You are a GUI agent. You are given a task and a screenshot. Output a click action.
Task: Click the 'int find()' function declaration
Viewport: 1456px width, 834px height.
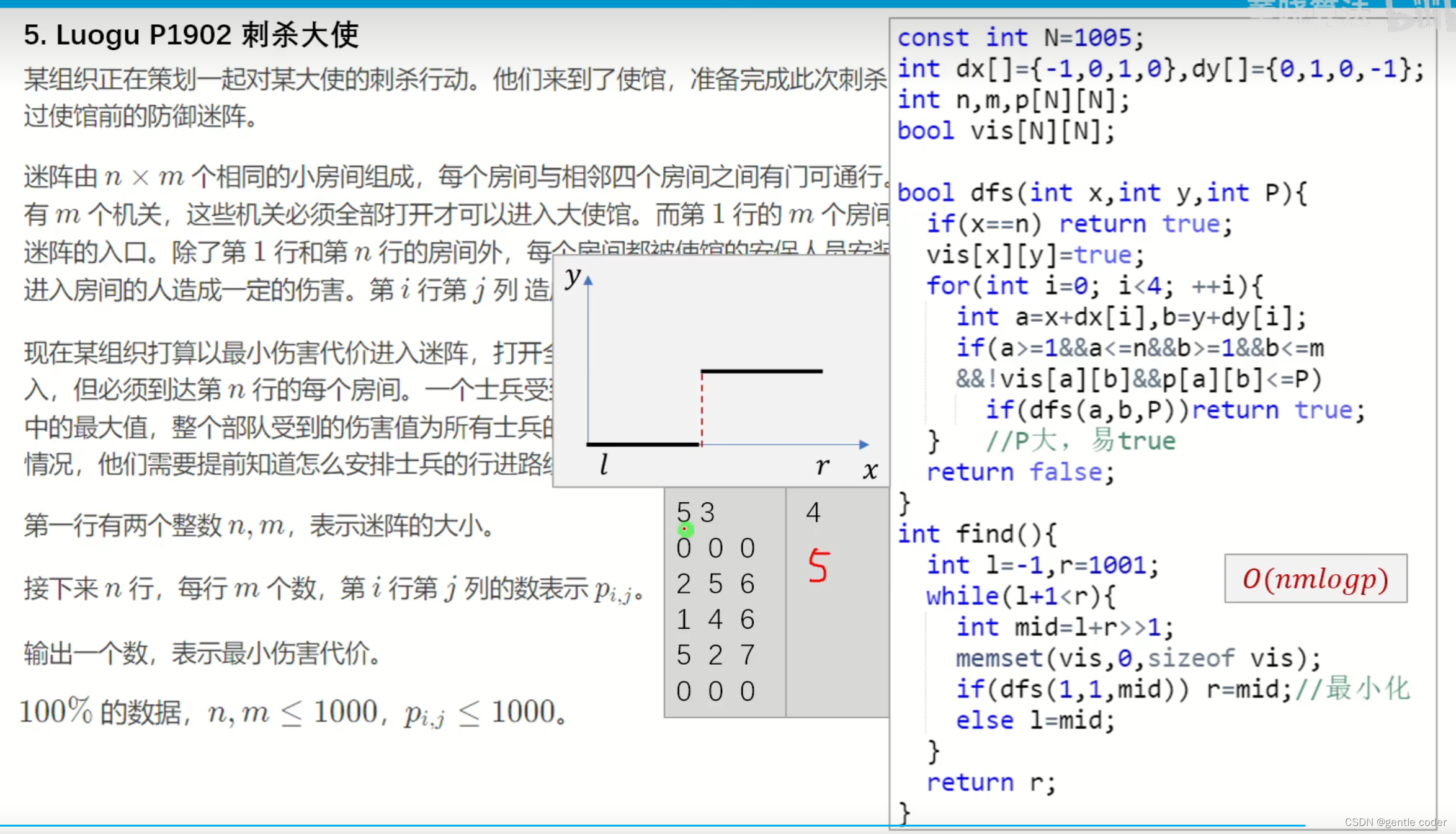pos(978,533)
